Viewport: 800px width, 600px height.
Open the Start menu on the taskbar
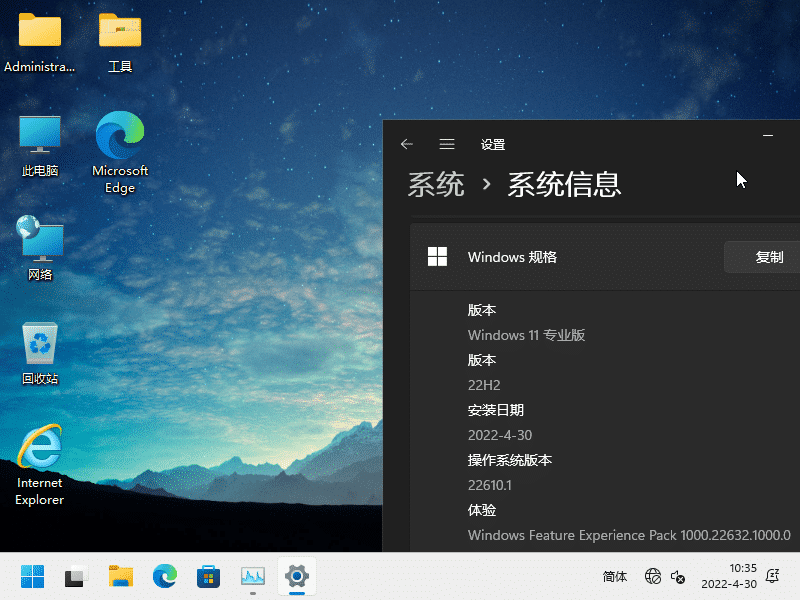(32, 576)
